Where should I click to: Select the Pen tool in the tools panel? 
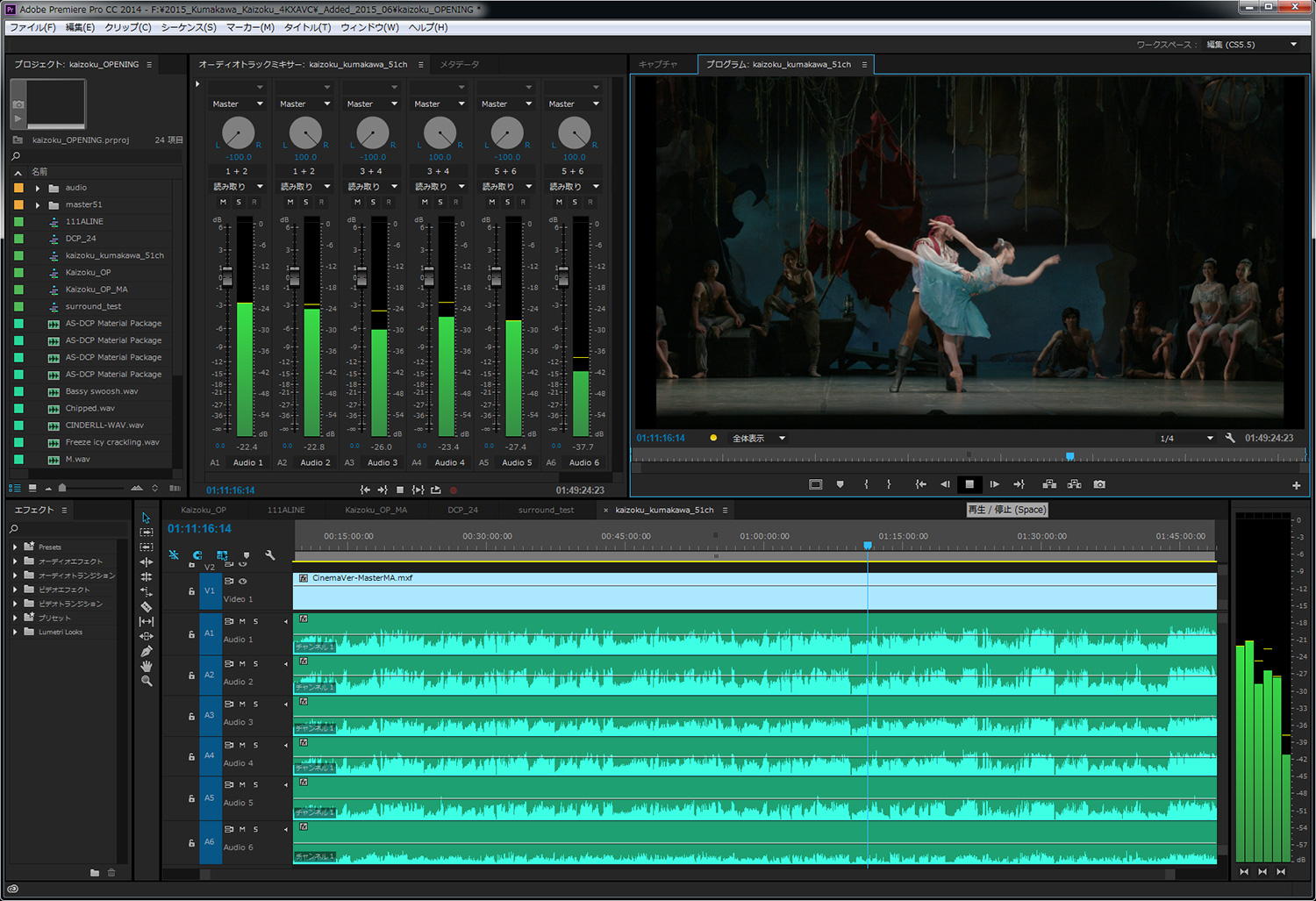tap(147, 652)
